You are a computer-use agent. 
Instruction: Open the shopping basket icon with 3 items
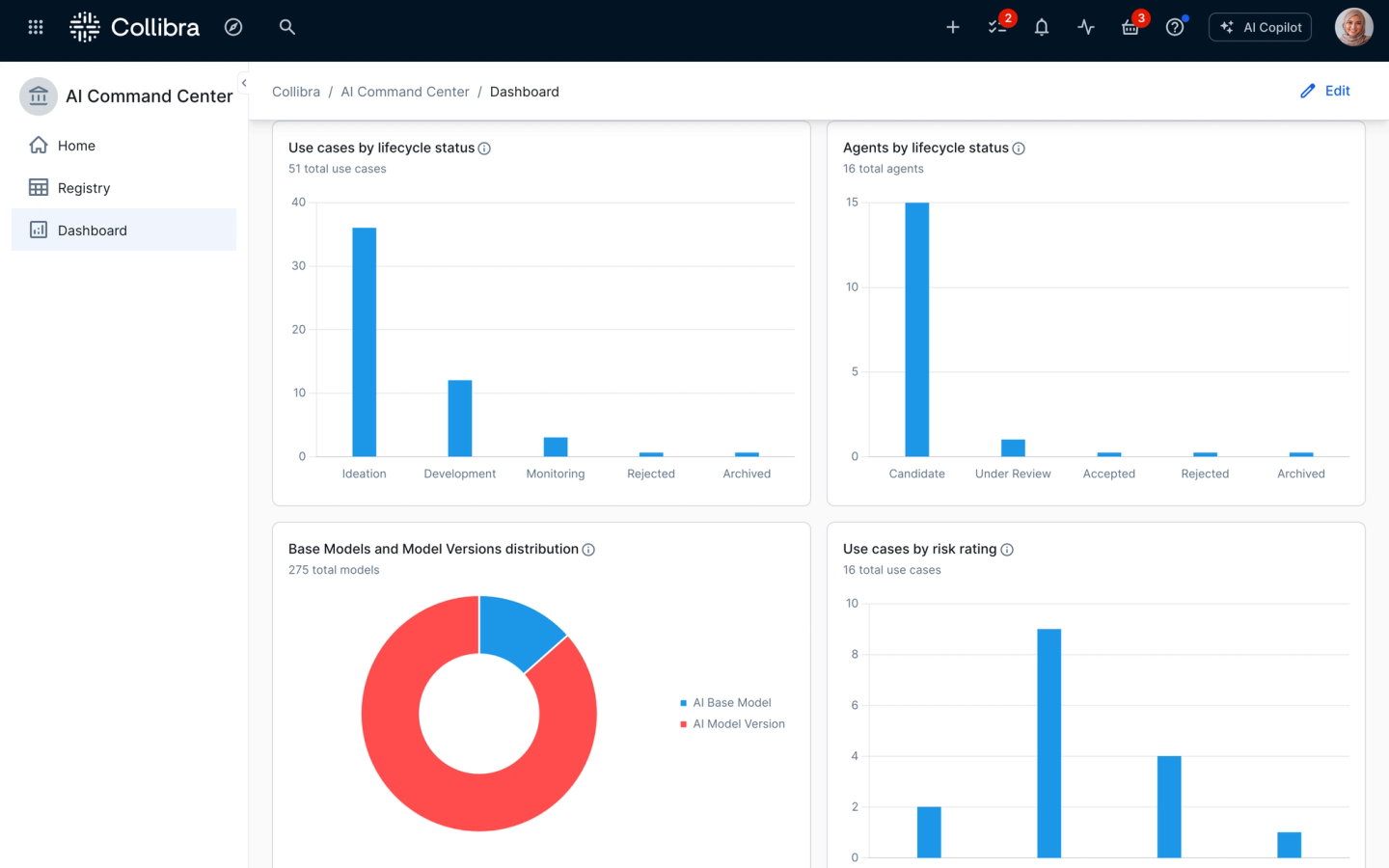point(1129,27)
